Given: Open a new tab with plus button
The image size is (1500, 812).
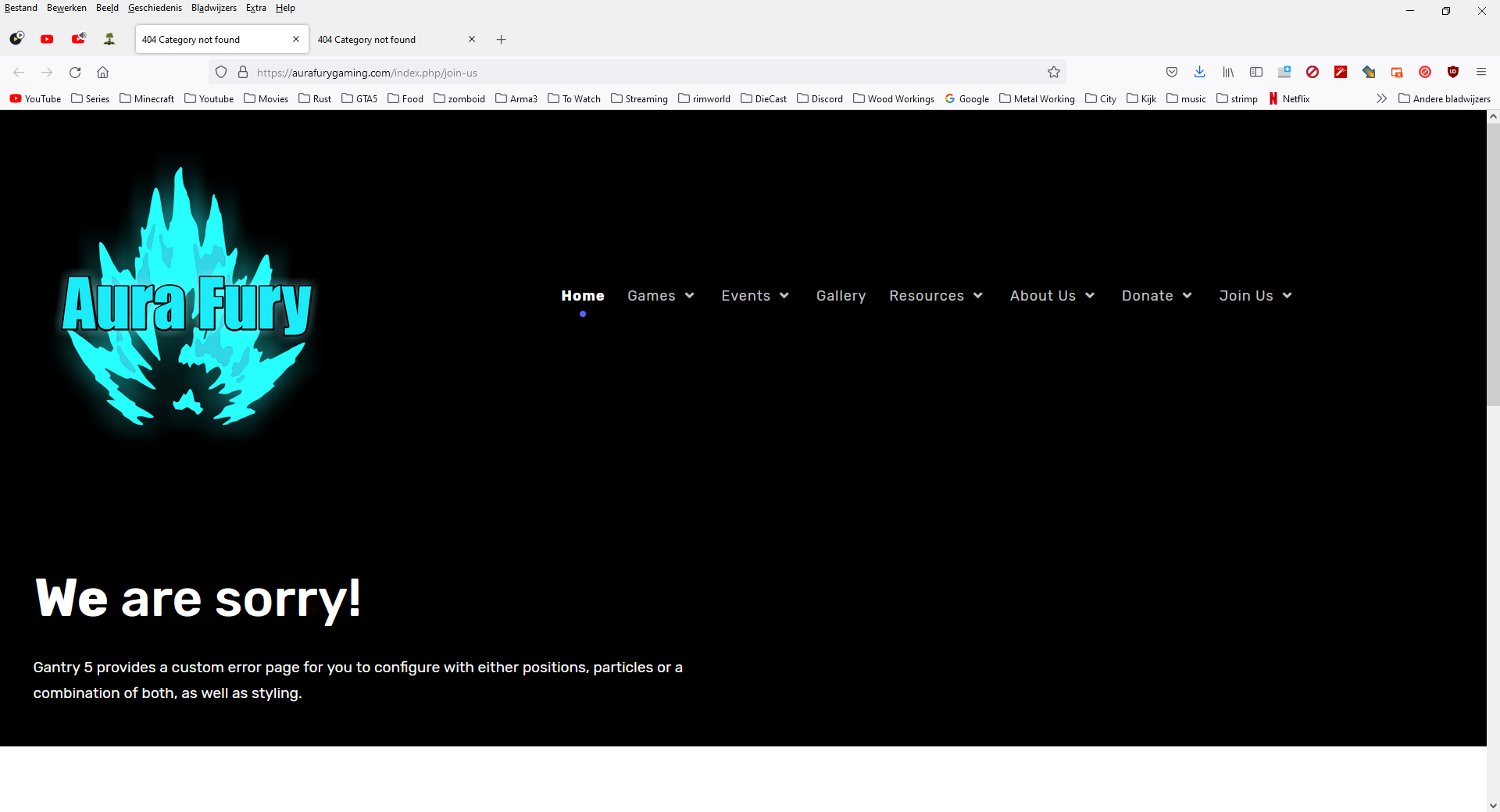Looking at the screenshot, I should coord(502,40).
